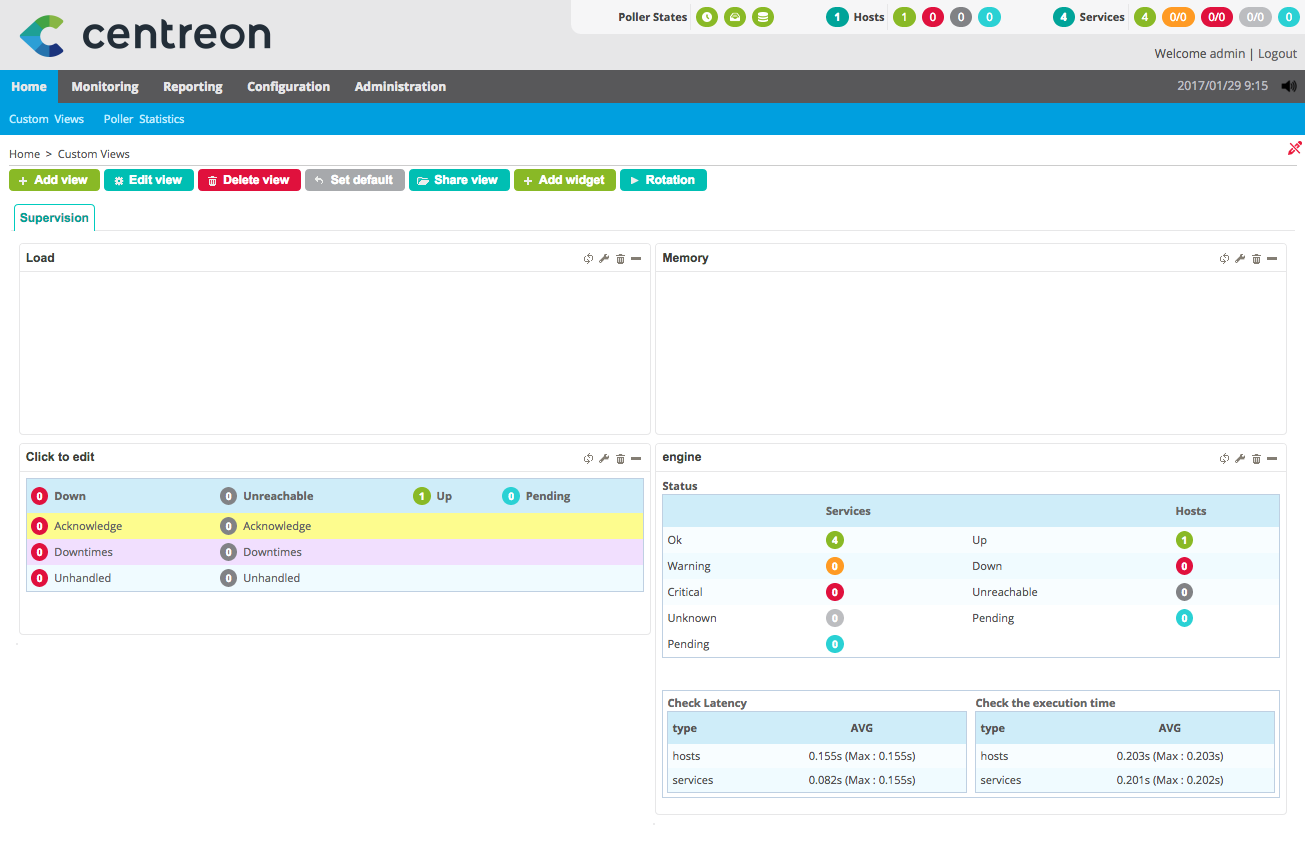The image size is (1305, 850).
Task: Delete the engine widget using trash icon
Action: (x=1256, y=459)
